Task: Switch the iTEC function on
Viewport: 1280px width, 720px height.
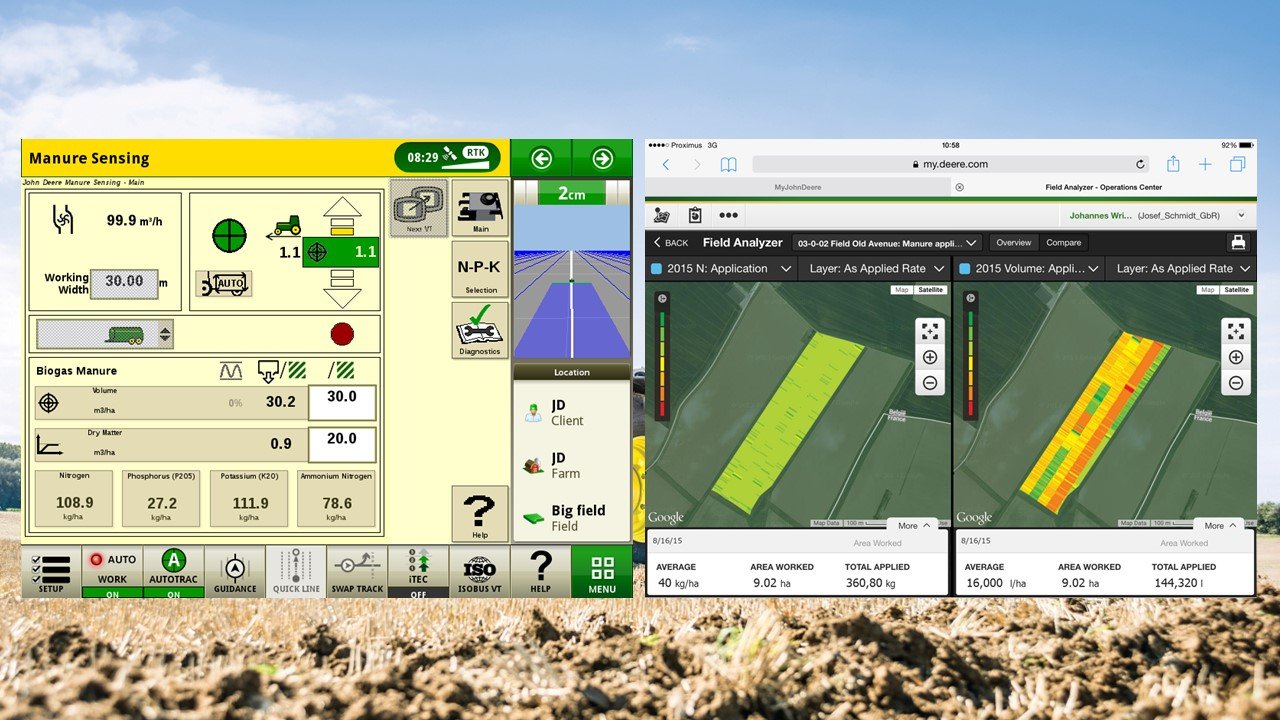Action: [418, 571]
